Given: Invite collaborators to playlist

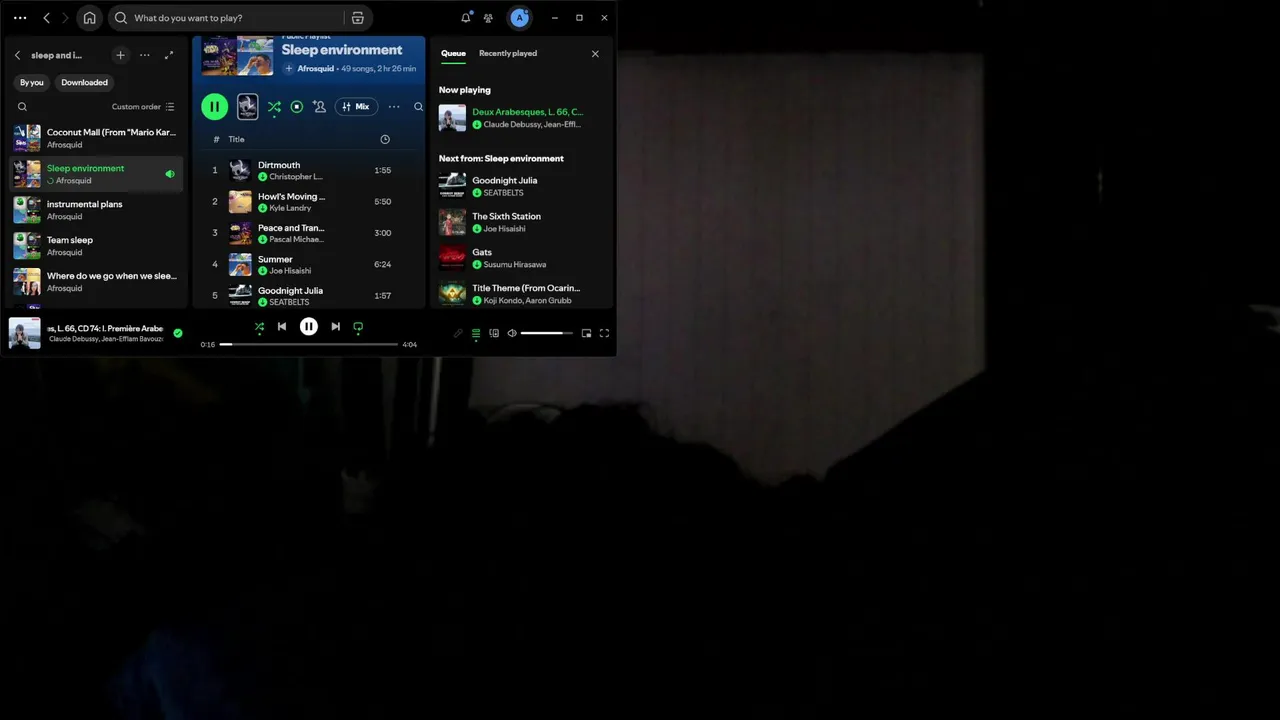Looking at the screenshot, I should pyautogui.click(x=319, y=107).
